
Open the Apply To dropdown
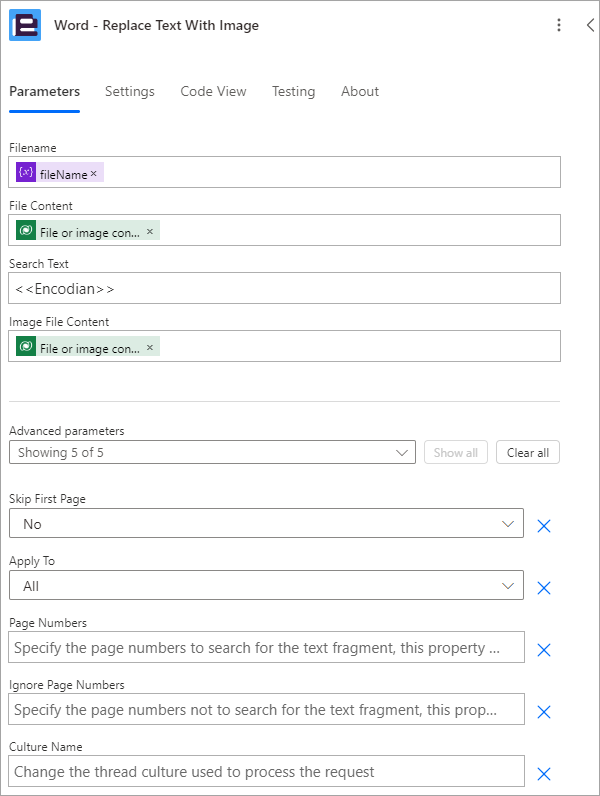point(266,585)
